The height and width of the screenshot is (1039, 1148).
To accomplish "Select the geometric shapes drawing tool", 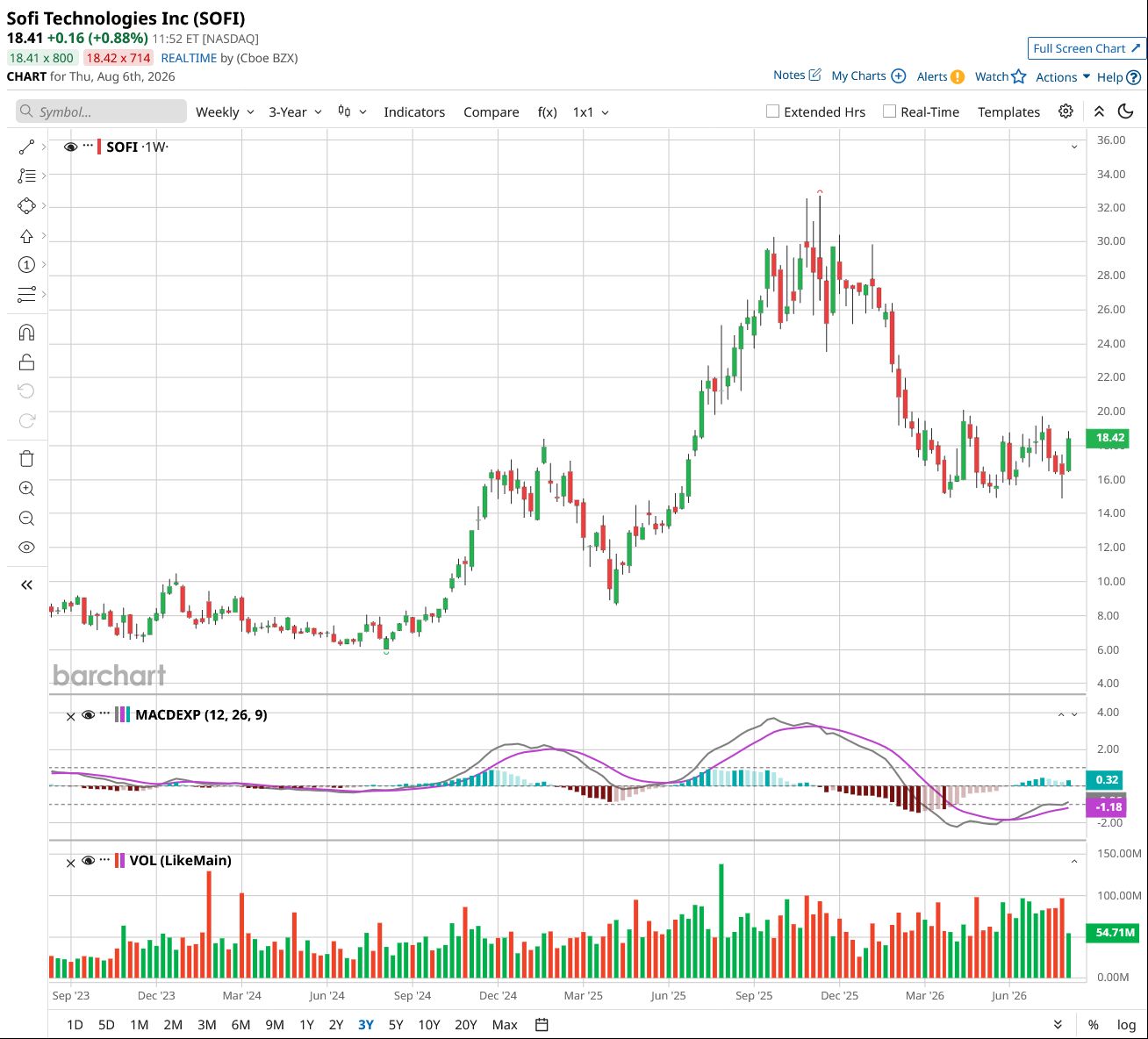I will [x=26, y=206].
